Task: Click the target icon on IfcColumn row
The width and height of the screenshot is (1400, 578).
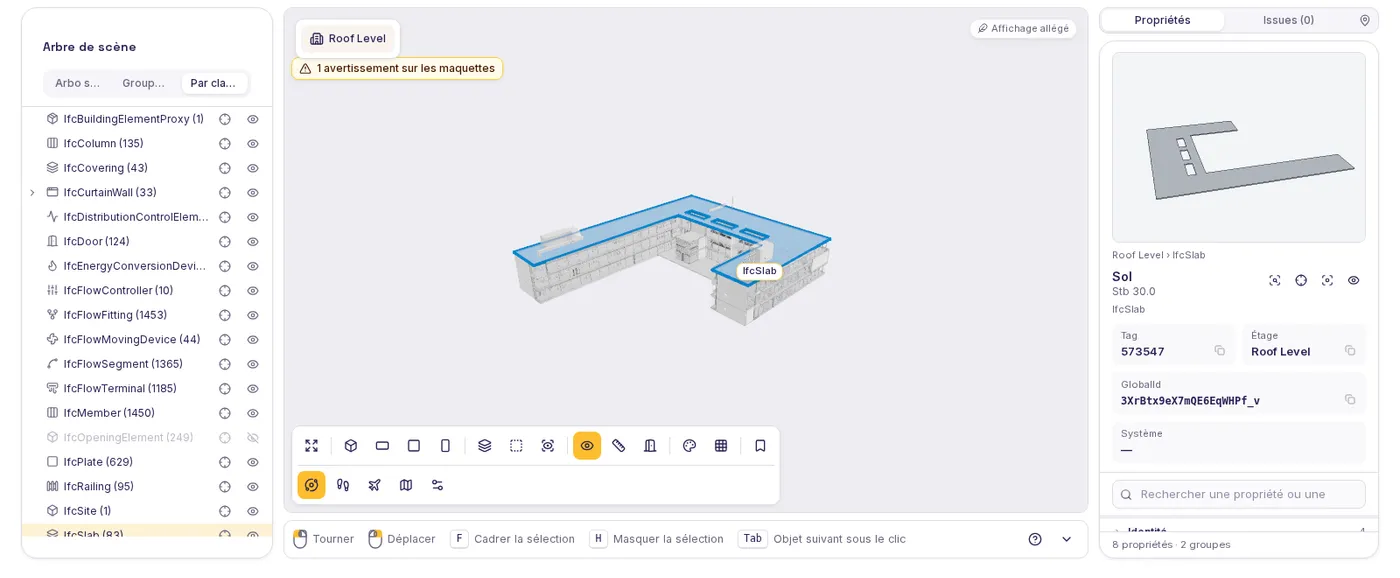Action: [x=225, y=144]
